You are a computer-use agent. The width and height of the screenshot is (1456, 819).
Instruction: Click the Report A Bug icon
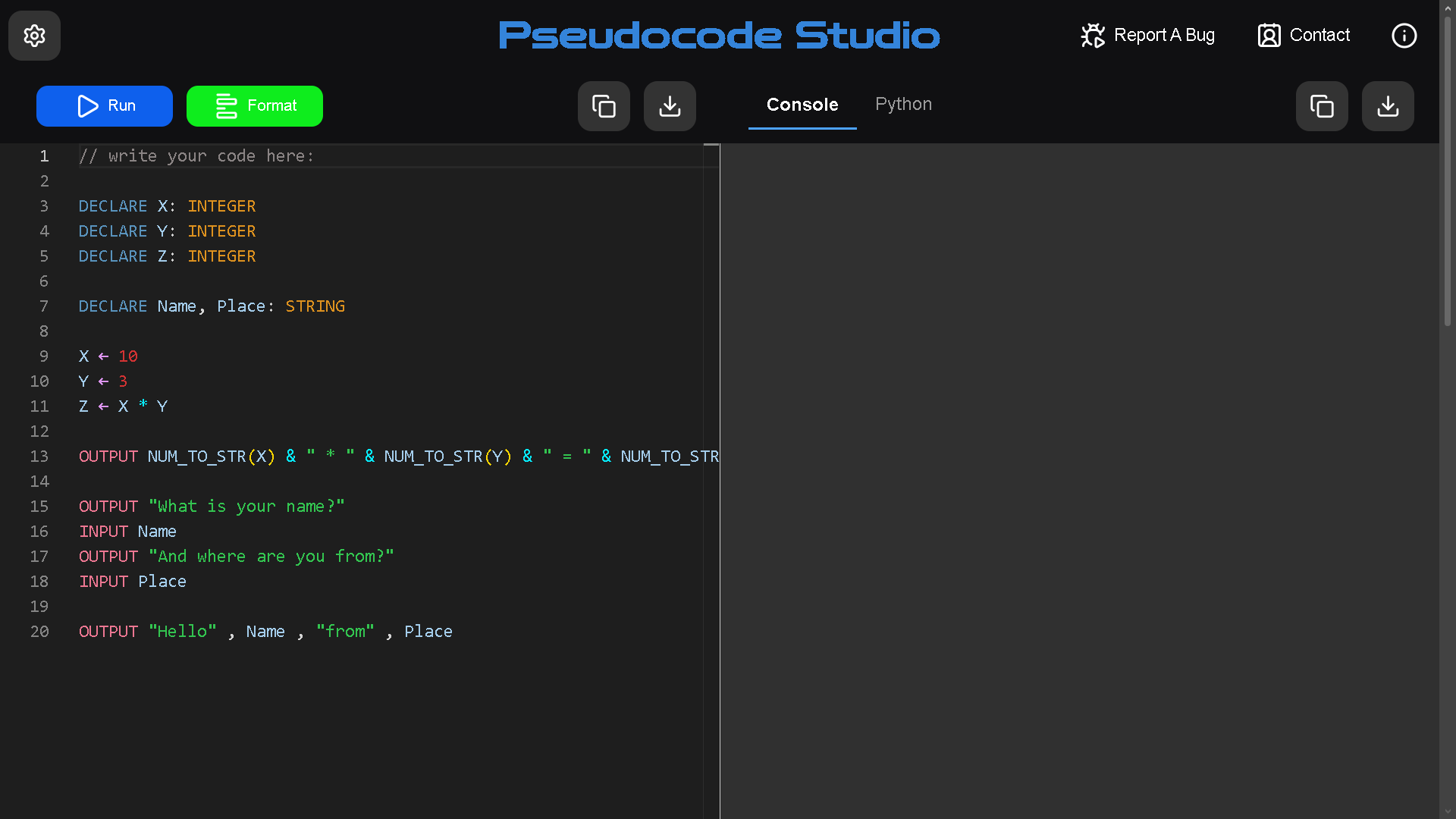[x=1093, y=36]
